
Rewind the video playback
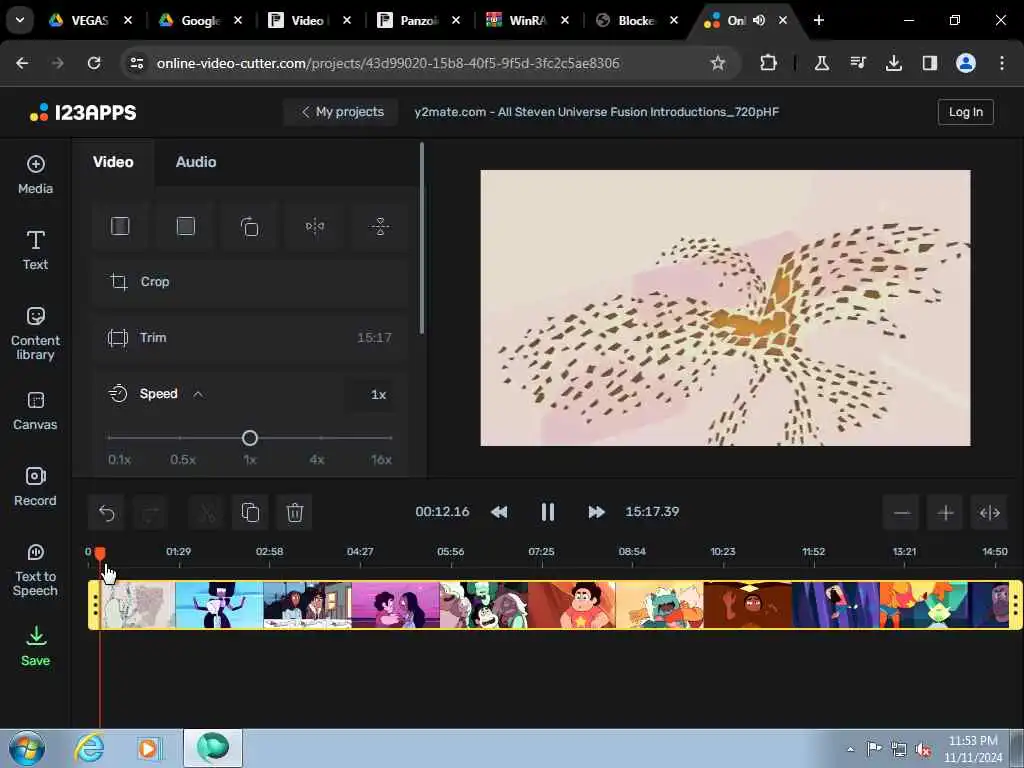click(499, 512)
